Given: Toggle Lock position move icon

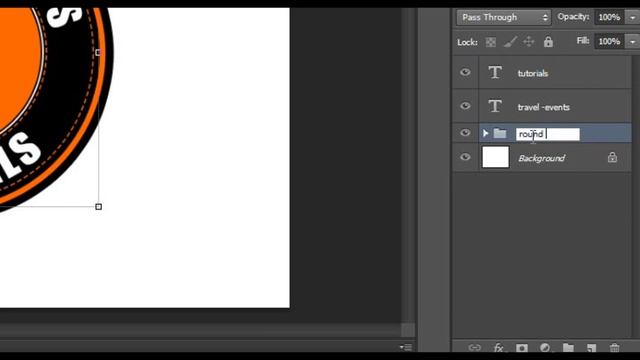Looking at the screenshot, I should tap(529, 42).
